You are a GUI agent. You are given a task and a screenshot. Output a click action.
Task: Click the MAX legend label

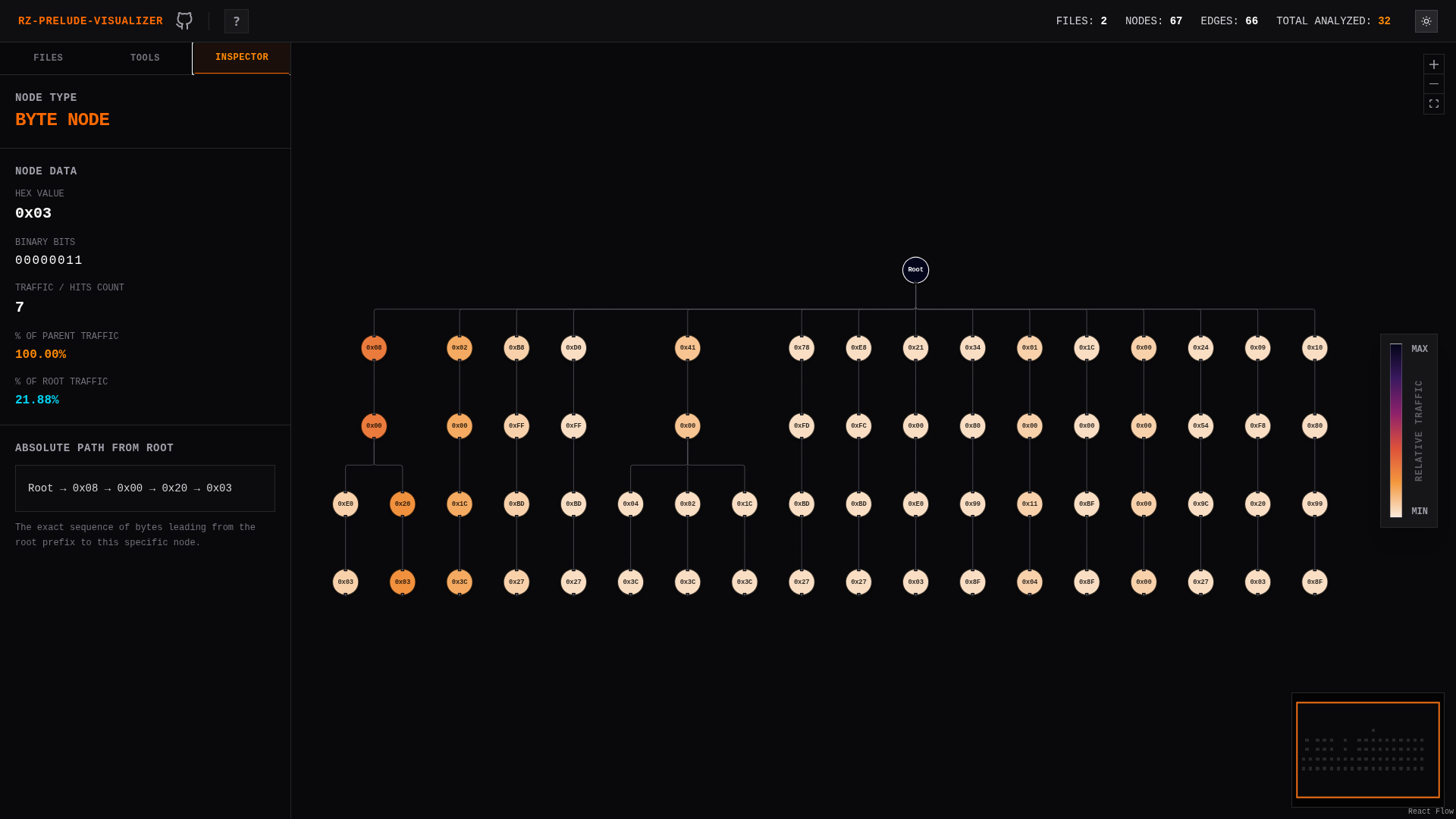point(1420,350)
